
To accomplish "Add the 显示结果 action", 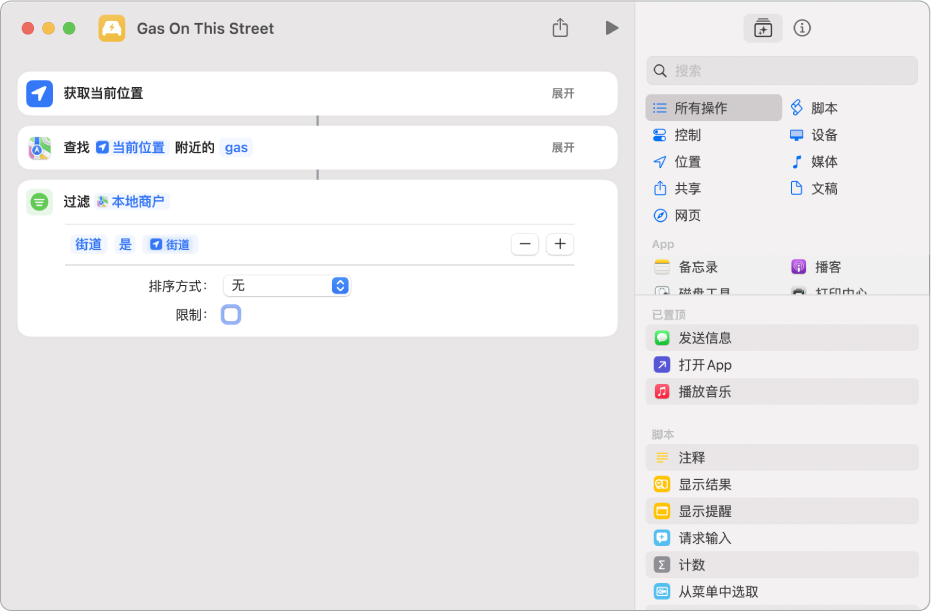I will [x=782, y=484].
